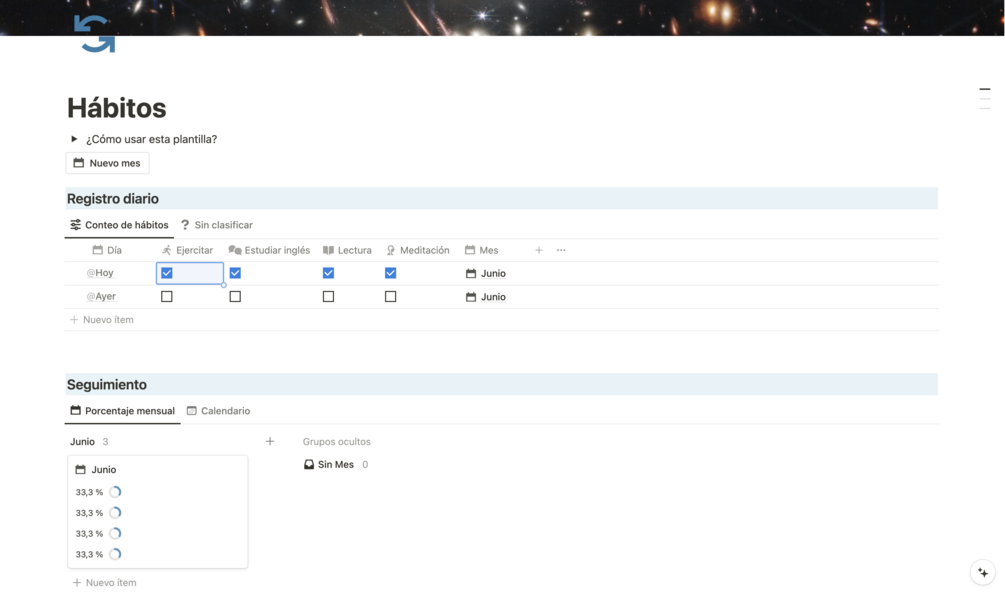Viewport: 1005px width, 604px height.
Task: Click the Meditación column header
Action: [417, 250]
